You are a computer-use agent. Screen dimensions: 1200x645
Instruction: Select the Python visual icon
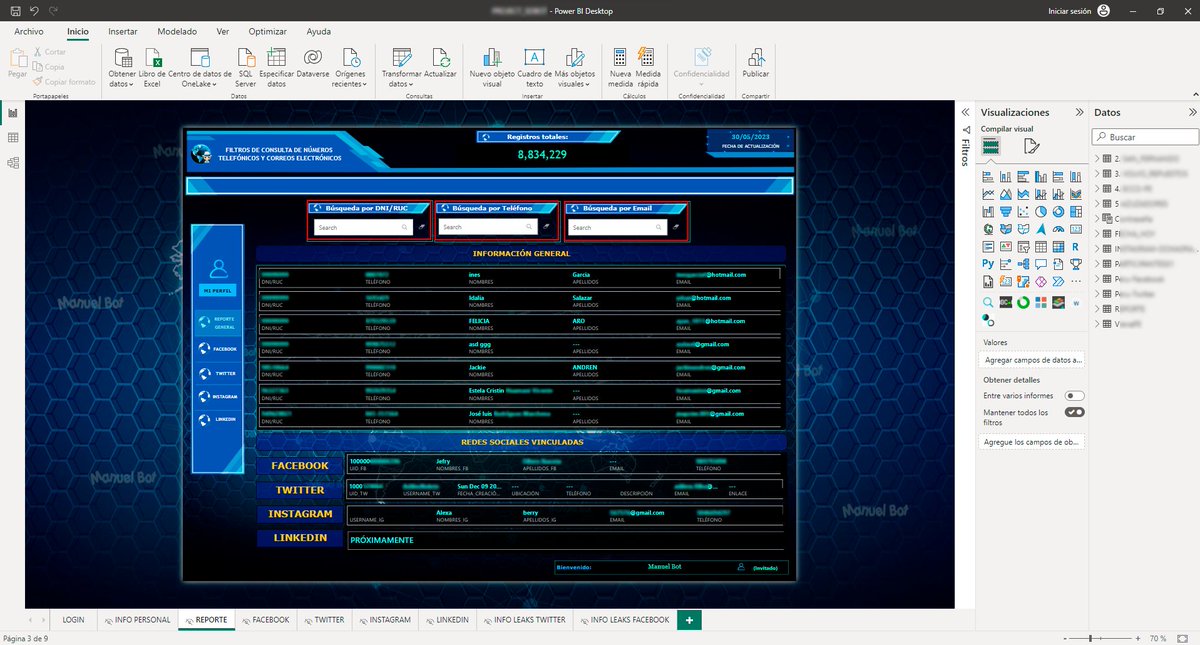pyautogui.click(x=988, y=264)
